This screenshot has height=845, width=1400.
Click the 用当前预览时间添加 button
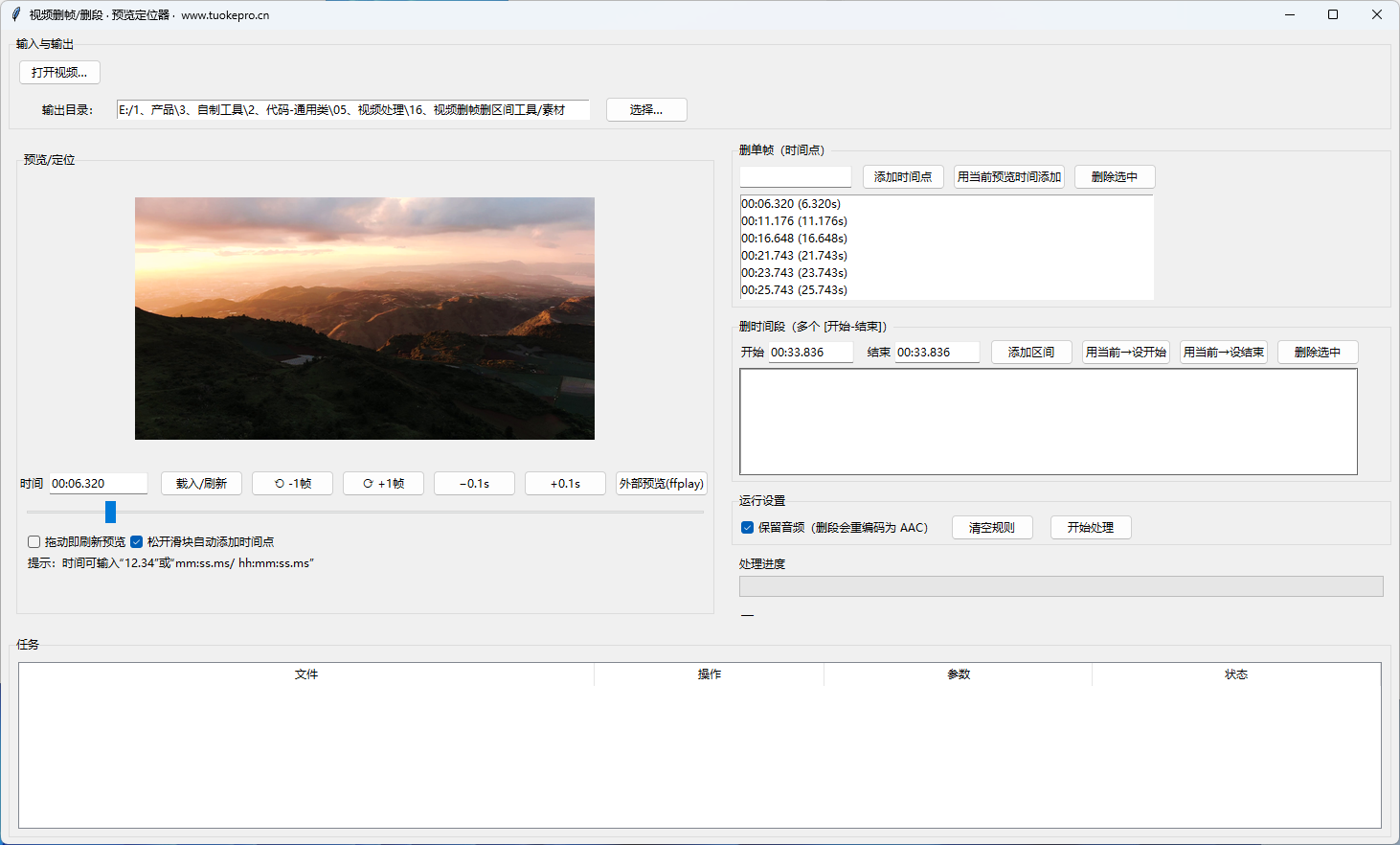tap(1008, 177)
